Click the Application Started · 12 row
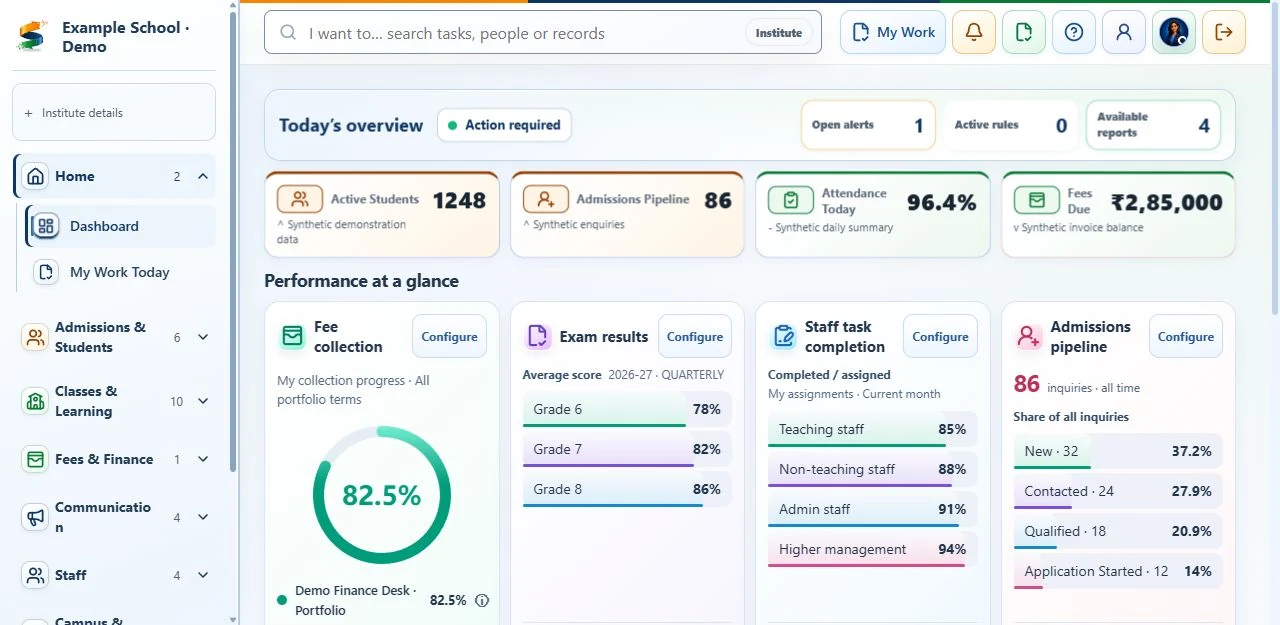The height and width of the screenshot is (625, 1280). pyautogui.click(x=1118, y=571)
